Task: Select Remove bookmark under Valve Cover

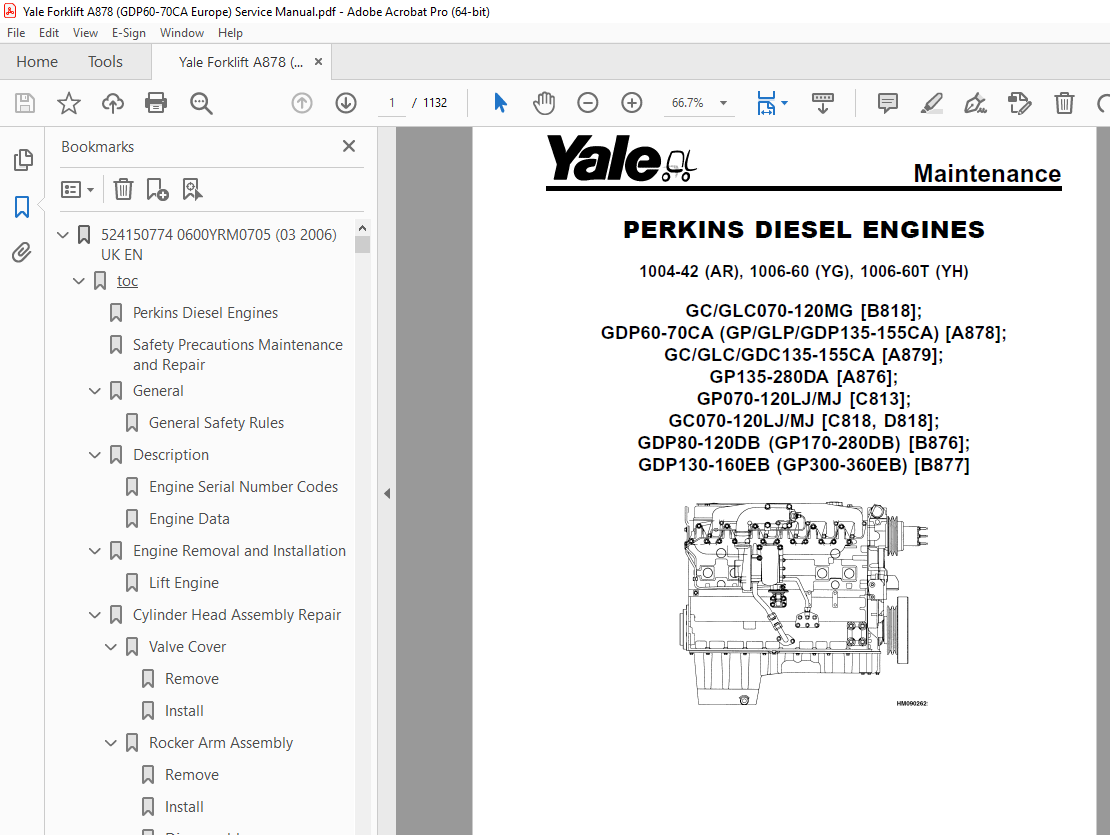Action: pos(192,679)
